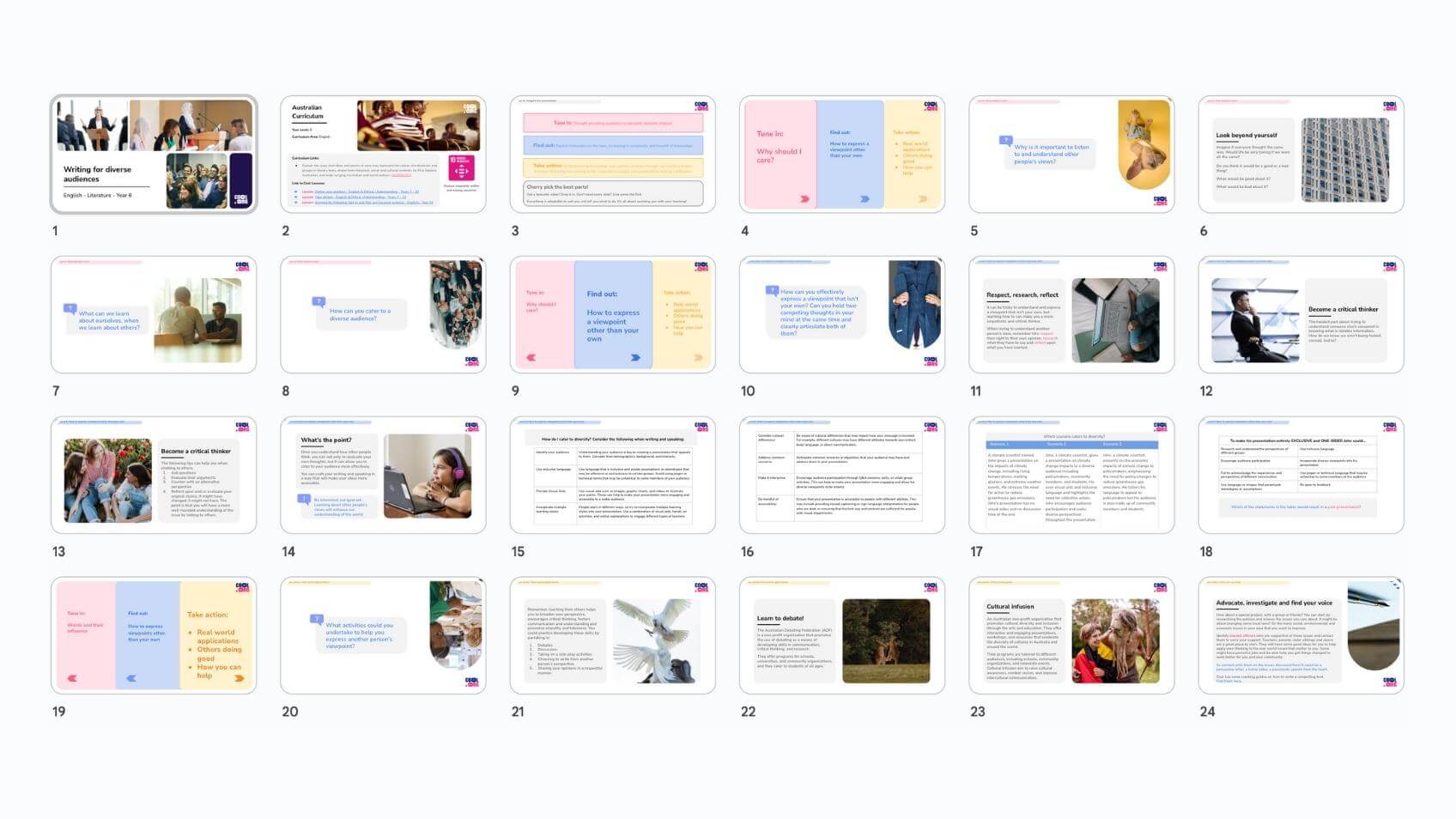Open the Cultural Infusion slide thumbnail
The width and height of the screenshot is (1456, 819).
coord(1071,635)
